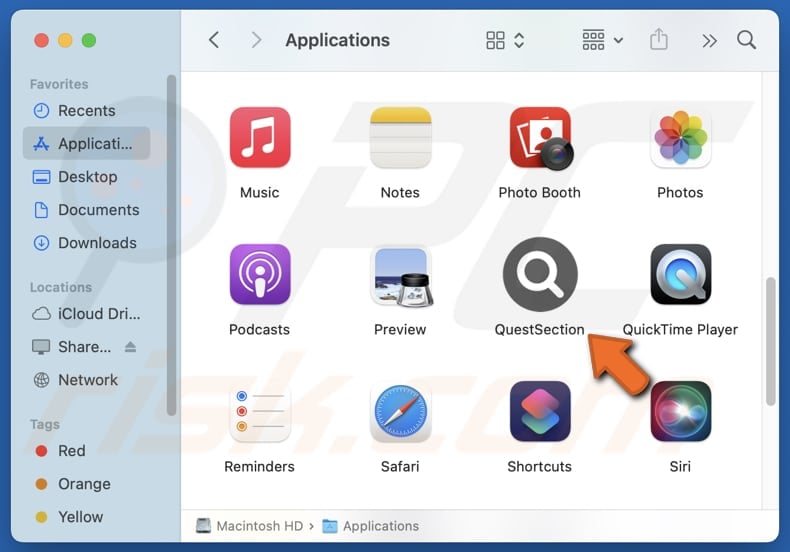The image size is (790, 552).
Task: Show more toolbar items via double chevron
Action: 709,41
